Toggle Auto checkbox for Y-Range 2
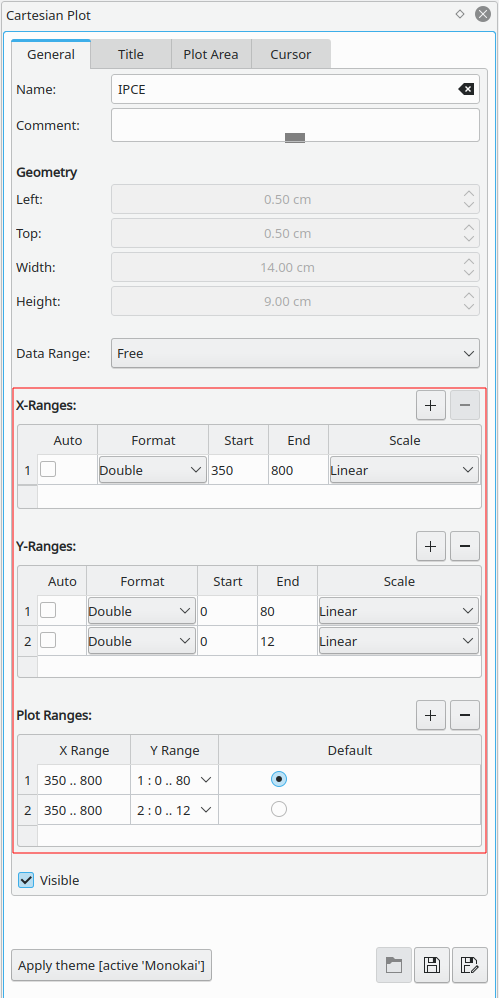The width and height of the screenshot is (499, 998). (x=48, y=640)
